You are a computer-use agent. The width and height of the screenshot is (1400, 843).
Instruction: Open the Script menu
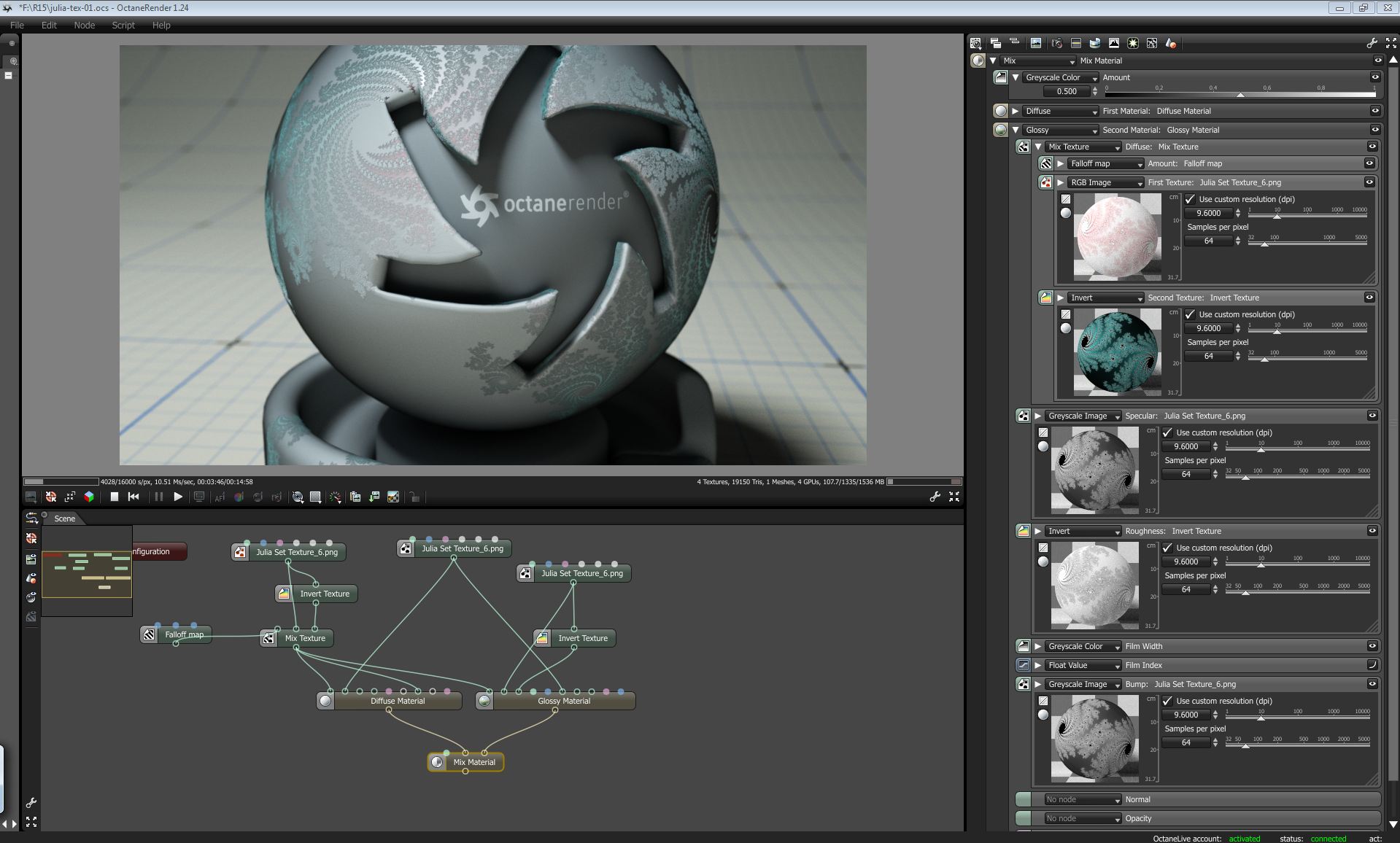click(x=123, y=25)
